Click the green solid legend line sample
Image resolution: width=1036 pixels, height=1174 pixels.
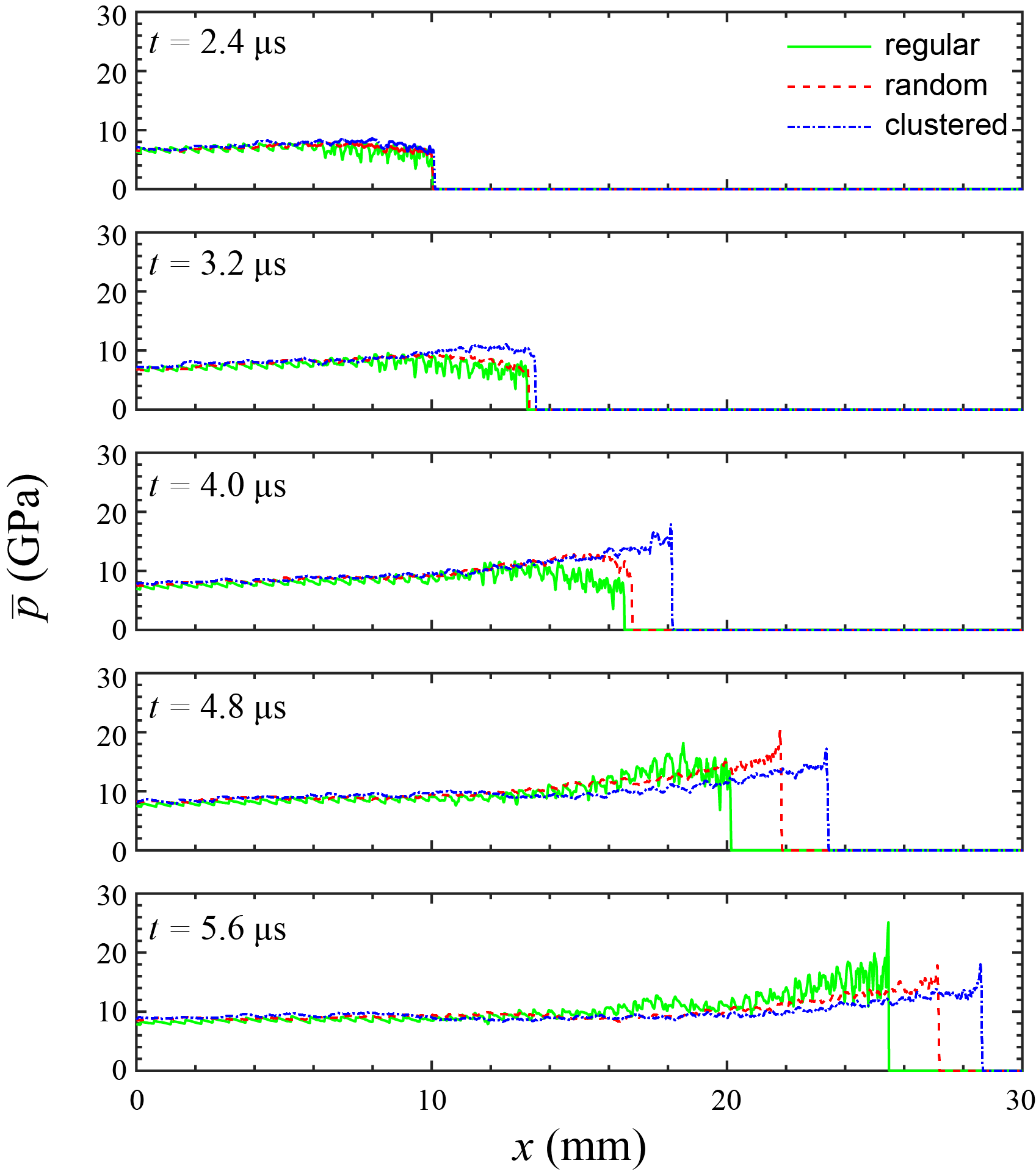tap(829, 47)
